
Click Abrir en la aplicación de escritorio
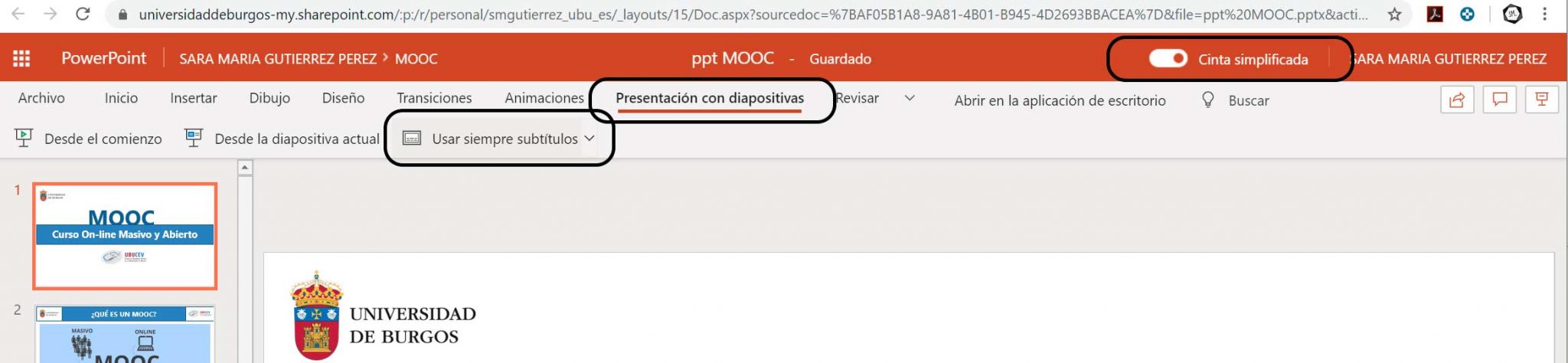(1060, 100)
